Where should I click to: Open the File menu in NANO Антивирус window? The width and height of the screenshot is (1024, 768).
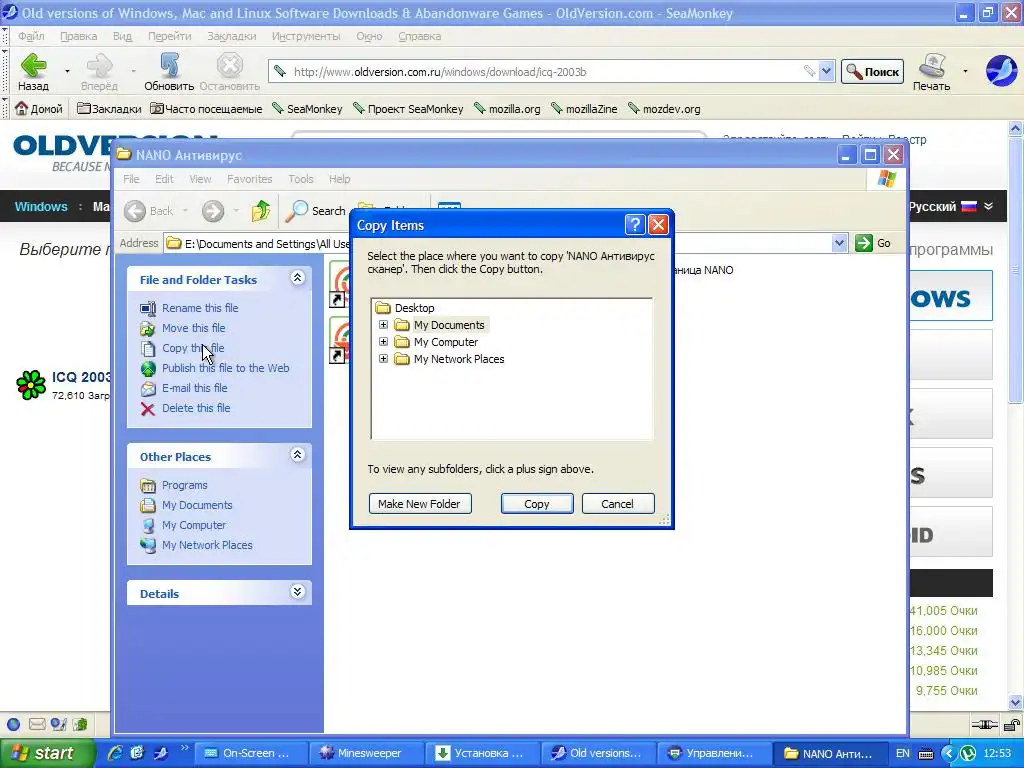tap(131, 178)
